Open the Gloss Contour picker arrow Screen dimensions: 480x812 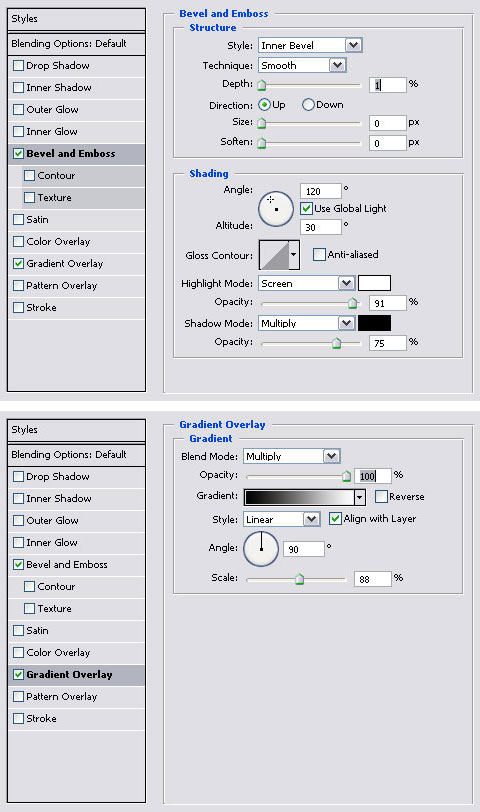[294, 255]
